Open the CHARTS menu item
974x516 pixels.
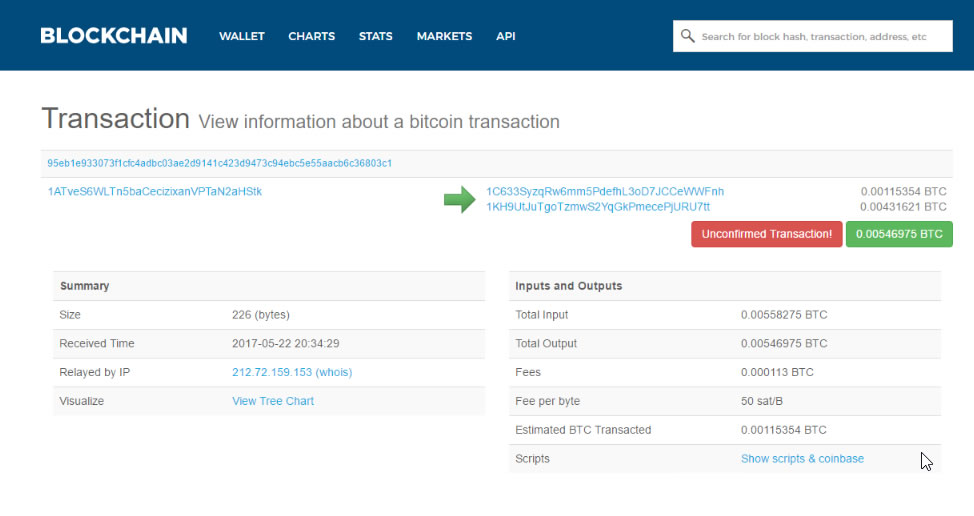tap(311, 37)
